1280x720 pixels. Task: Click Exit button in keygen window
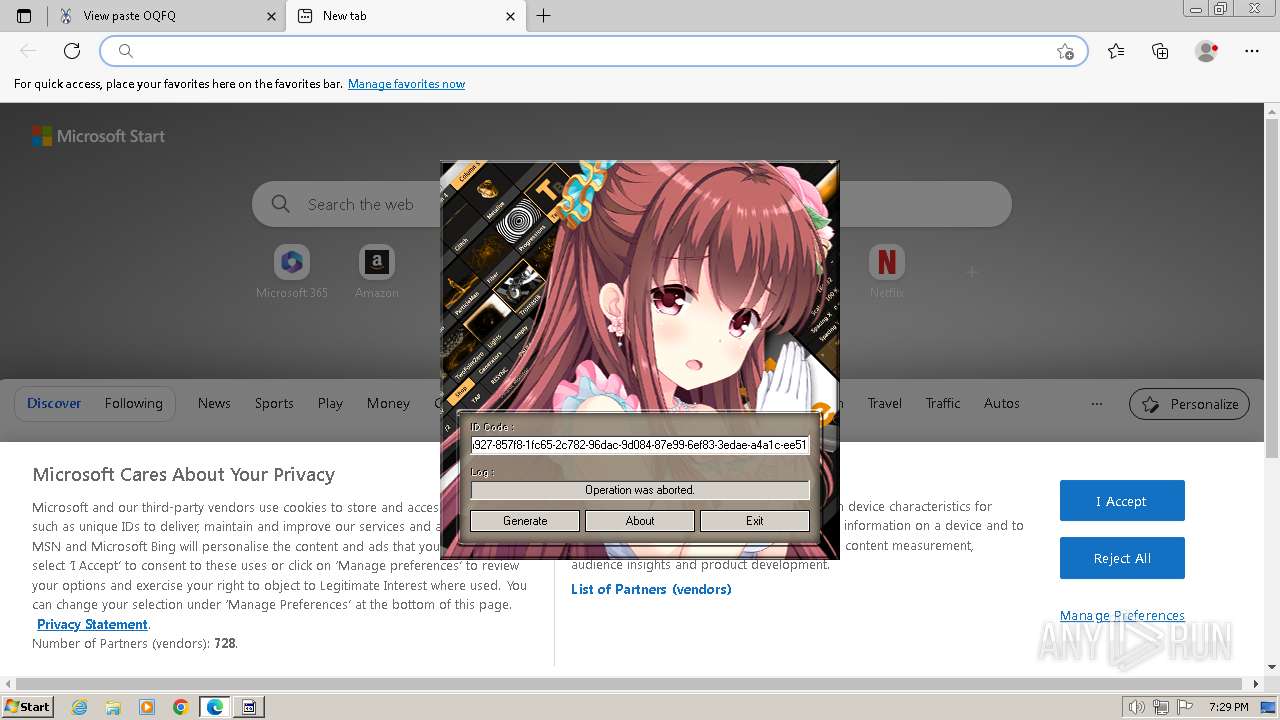[755, 521]
